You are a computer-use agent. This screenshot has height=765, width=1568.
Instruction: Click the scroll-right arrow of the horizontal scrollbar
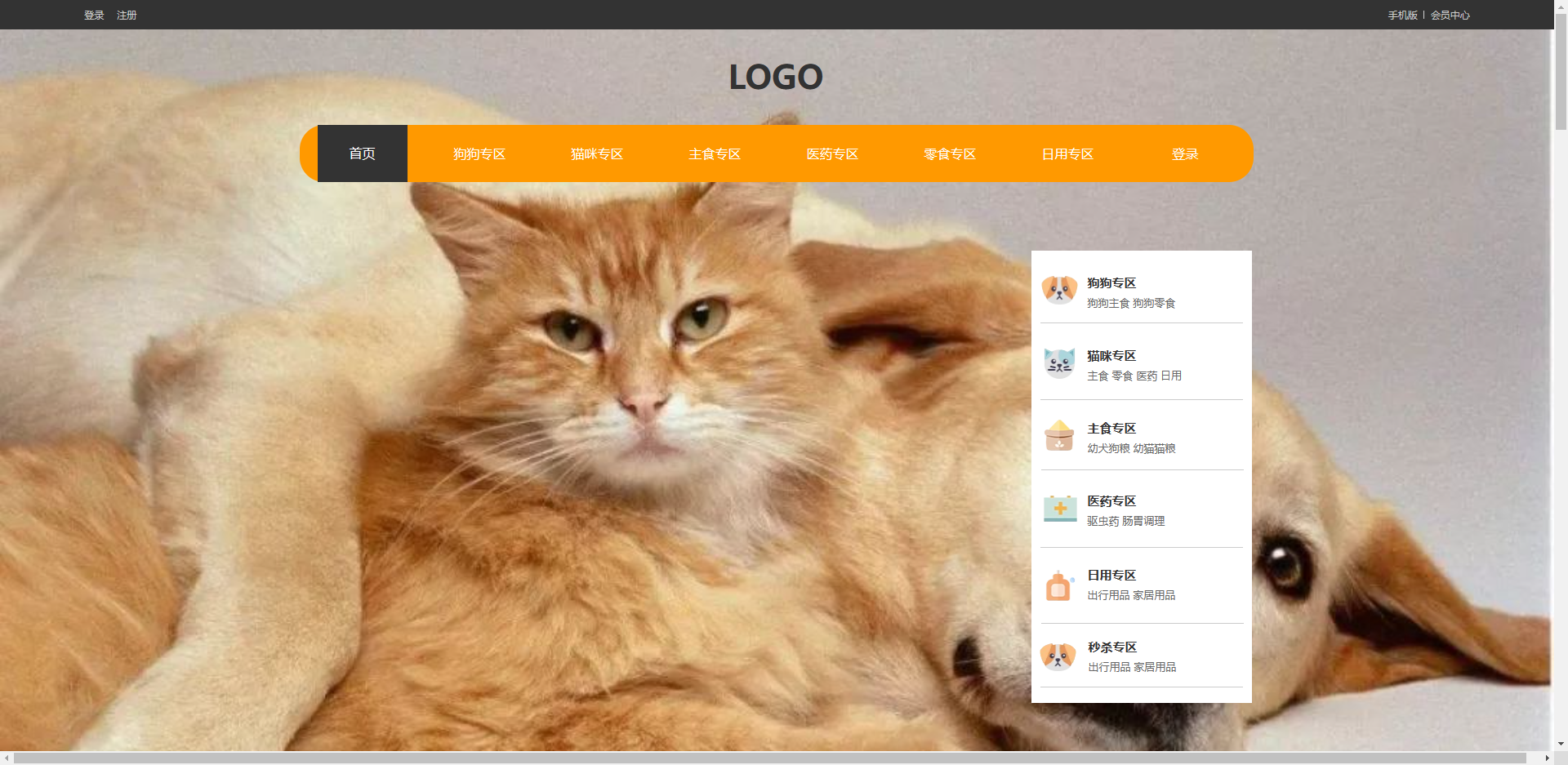coord(1547,758)
